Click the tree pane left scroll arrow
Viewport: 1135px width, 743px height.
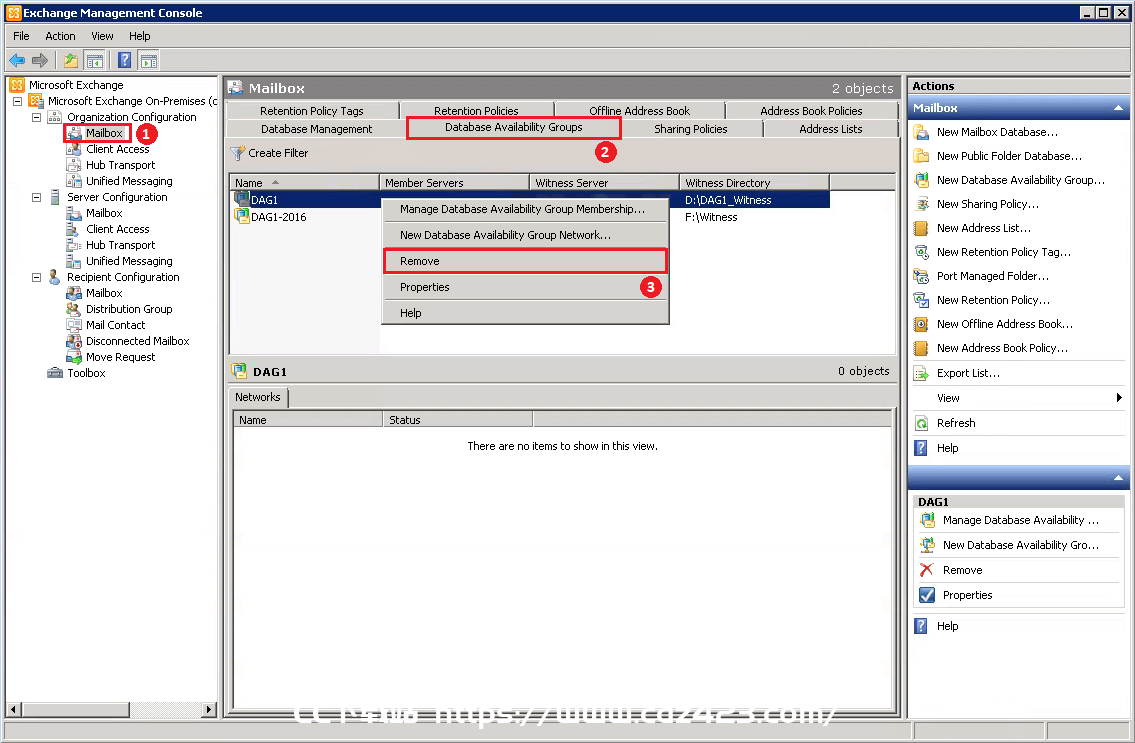tap(13, 709)
